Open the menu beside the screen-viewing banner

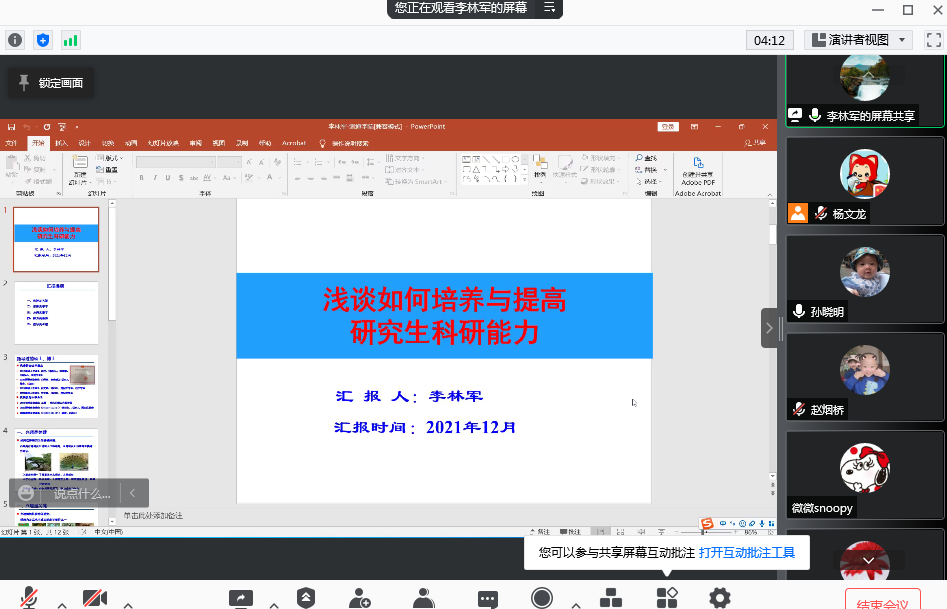tap(549, 8)
